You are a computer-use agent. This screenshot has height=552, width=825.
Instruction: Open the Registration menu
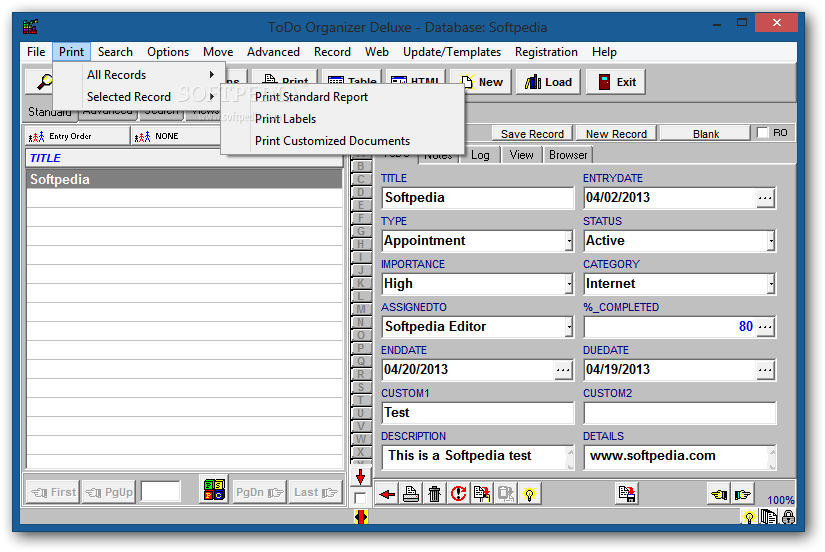point(546,52)
